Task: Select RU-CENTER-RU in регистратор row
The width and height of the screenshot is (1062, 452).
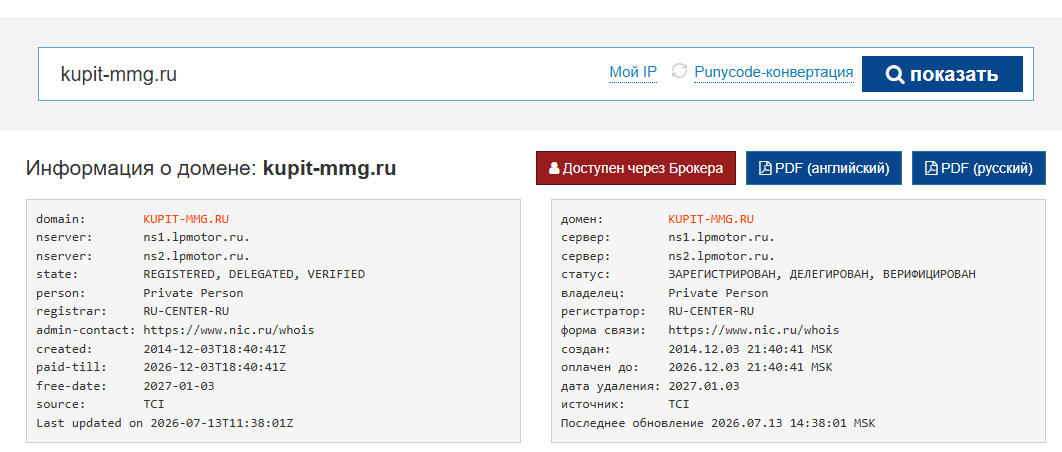Action: (x=710, y=311)
